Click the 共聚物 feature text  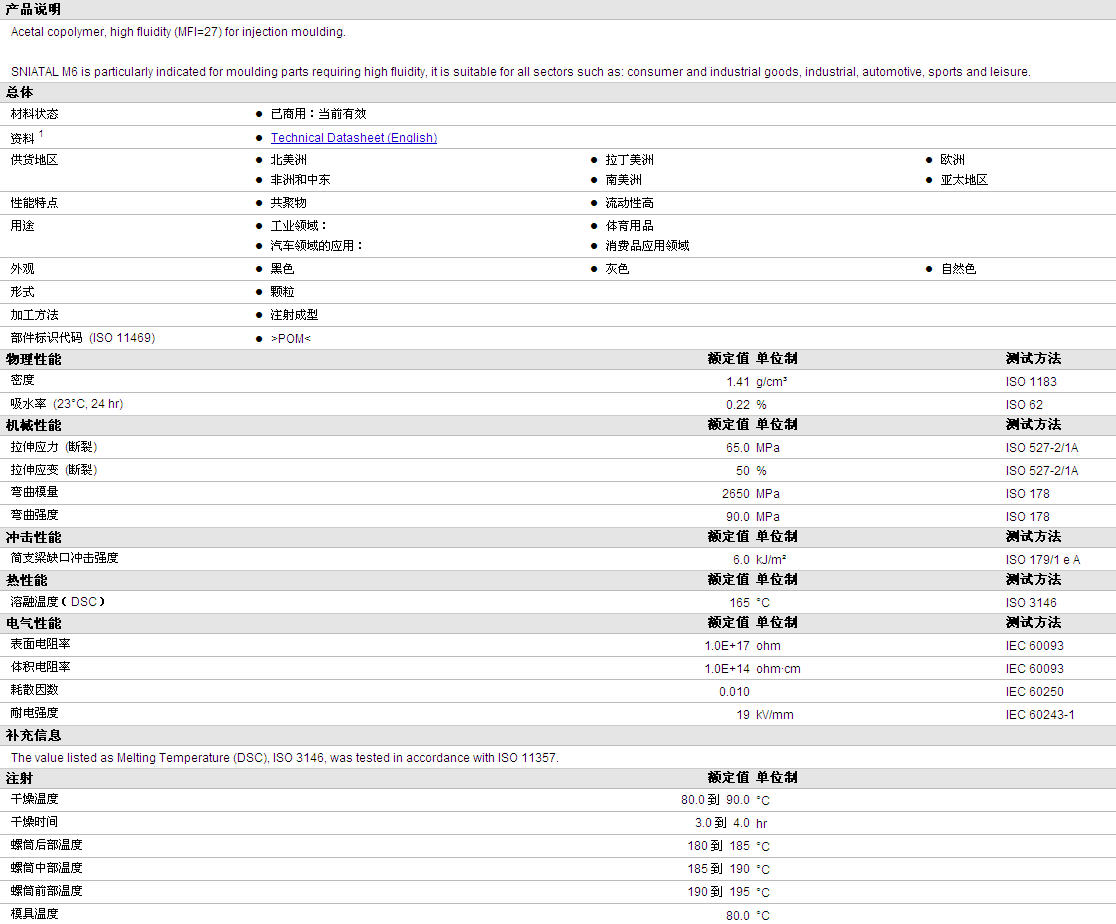(x=288, y=203)
